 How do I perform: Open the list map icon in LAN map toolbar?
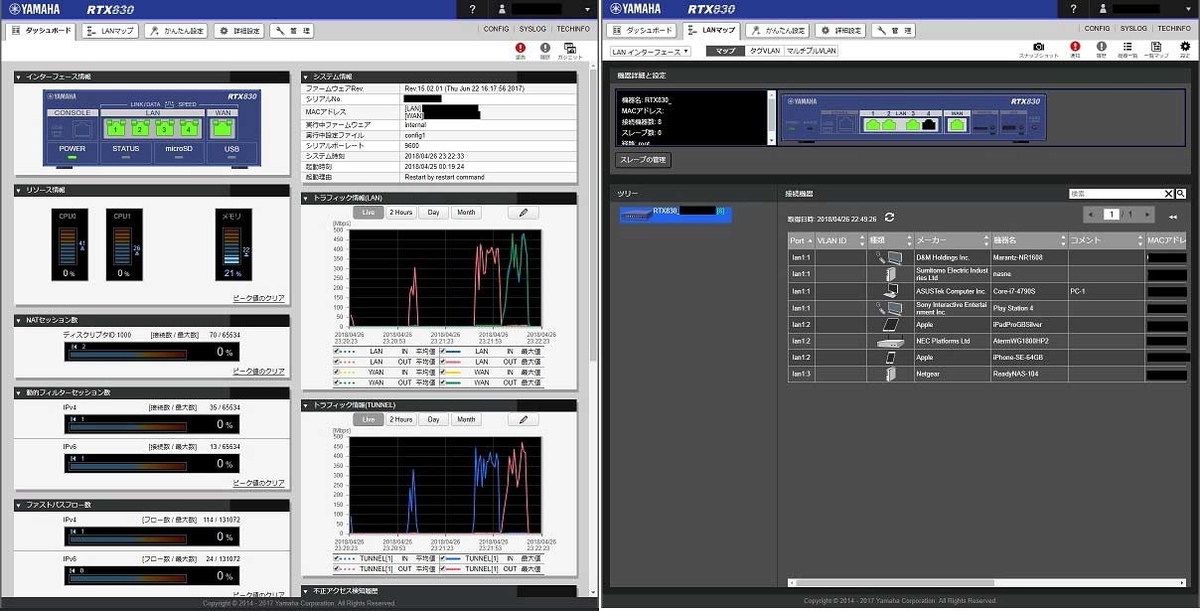point(1156,46)
